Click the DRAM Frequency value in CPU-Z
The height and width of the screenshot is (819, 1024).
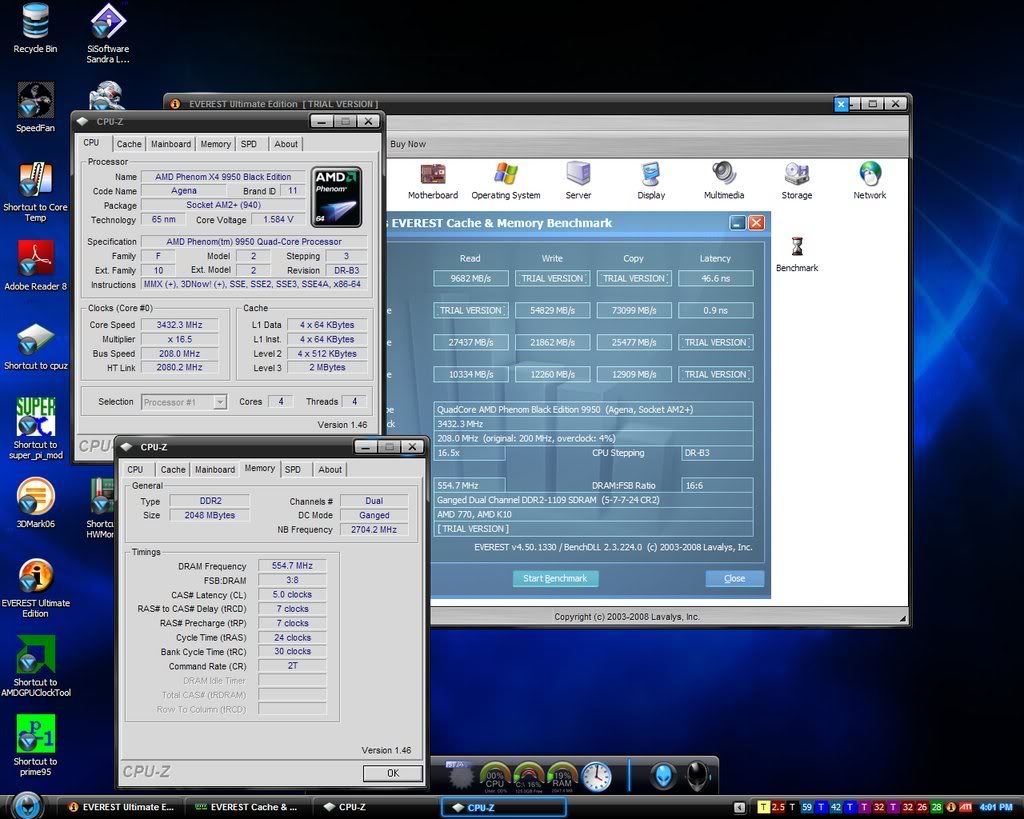pos(292,566)
